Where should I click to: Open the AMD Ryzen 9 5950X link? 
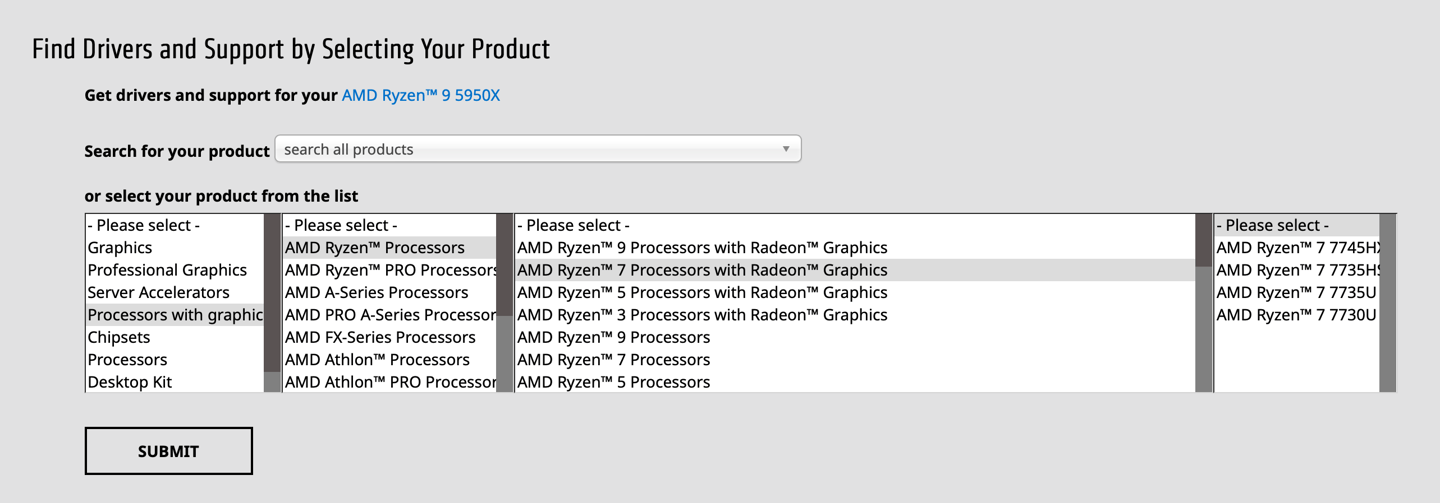point(420,95)
